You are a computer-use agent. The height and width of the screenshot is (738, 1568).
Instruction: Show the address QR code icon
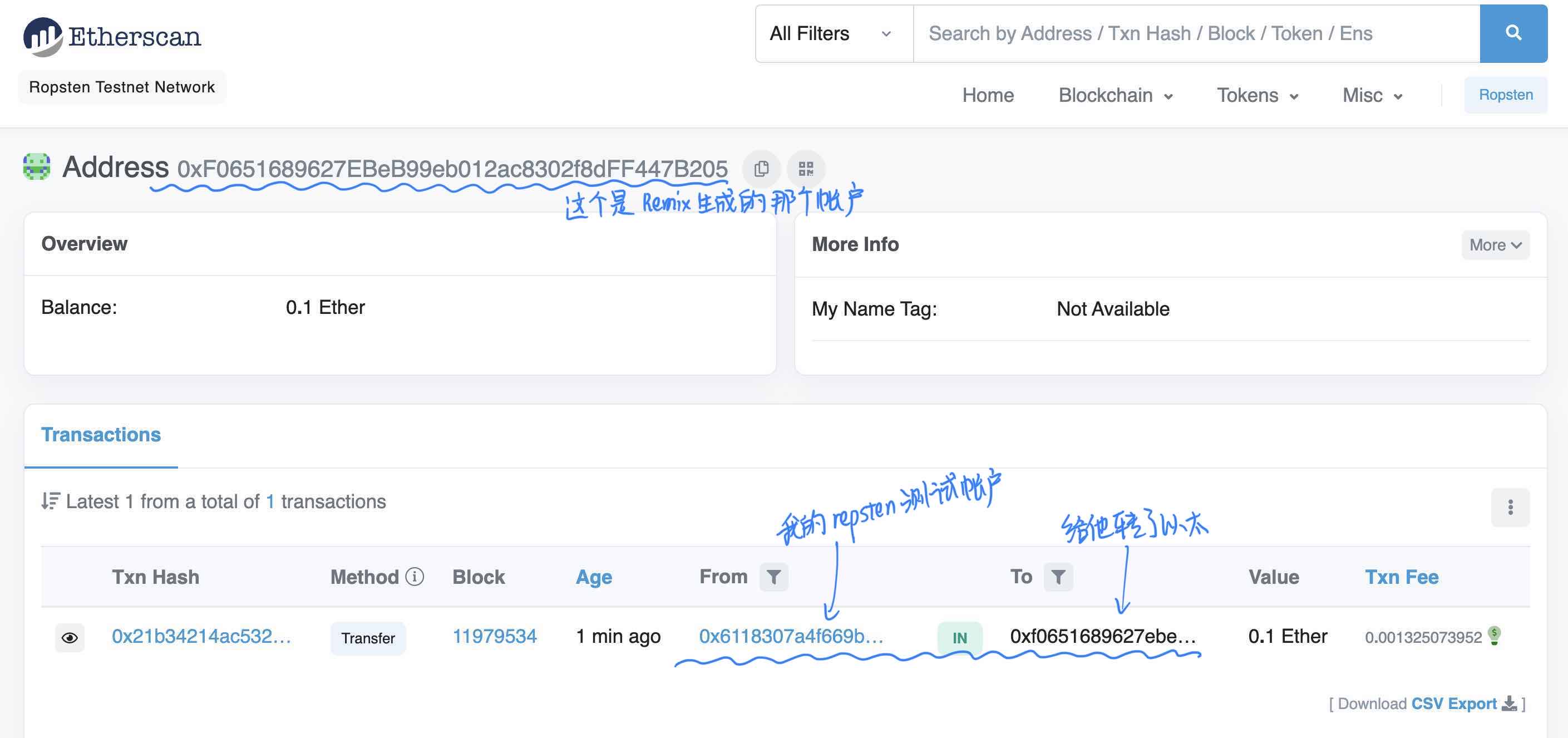point(805,169)
